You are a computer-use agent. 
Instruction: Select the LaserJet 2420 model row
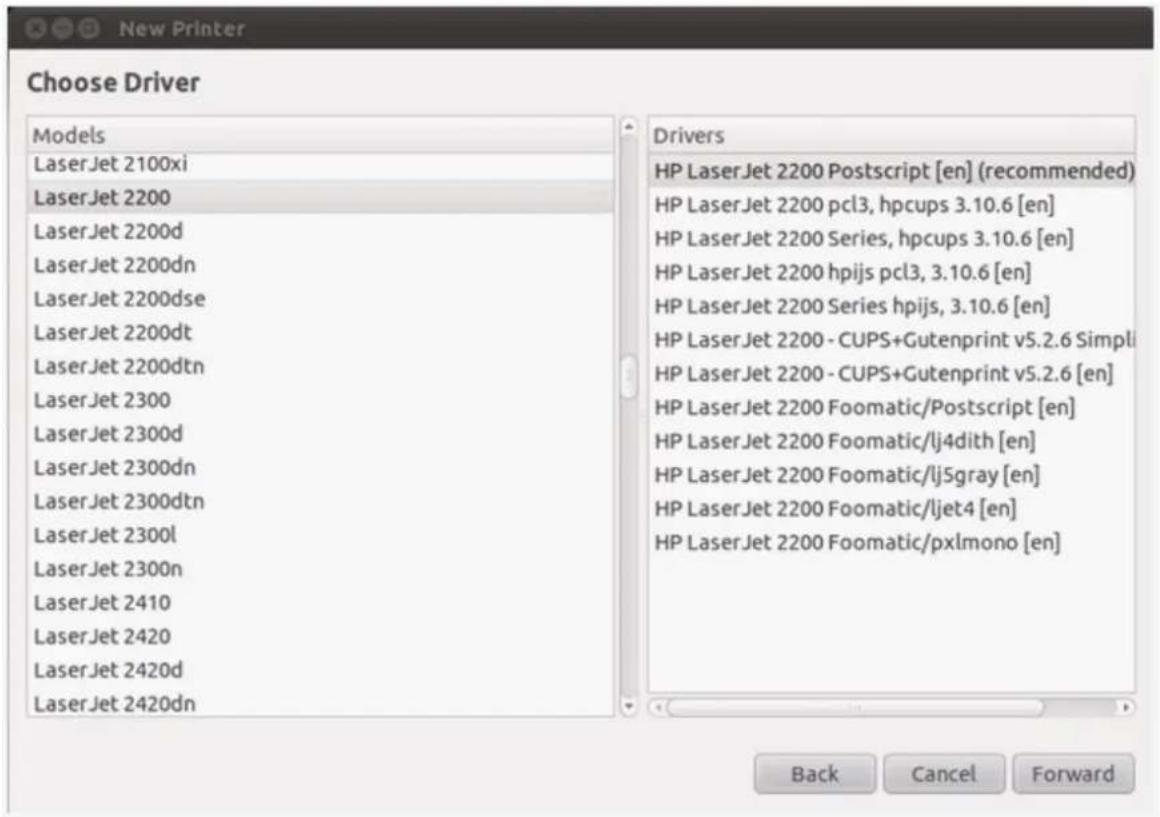pos(320,636)
